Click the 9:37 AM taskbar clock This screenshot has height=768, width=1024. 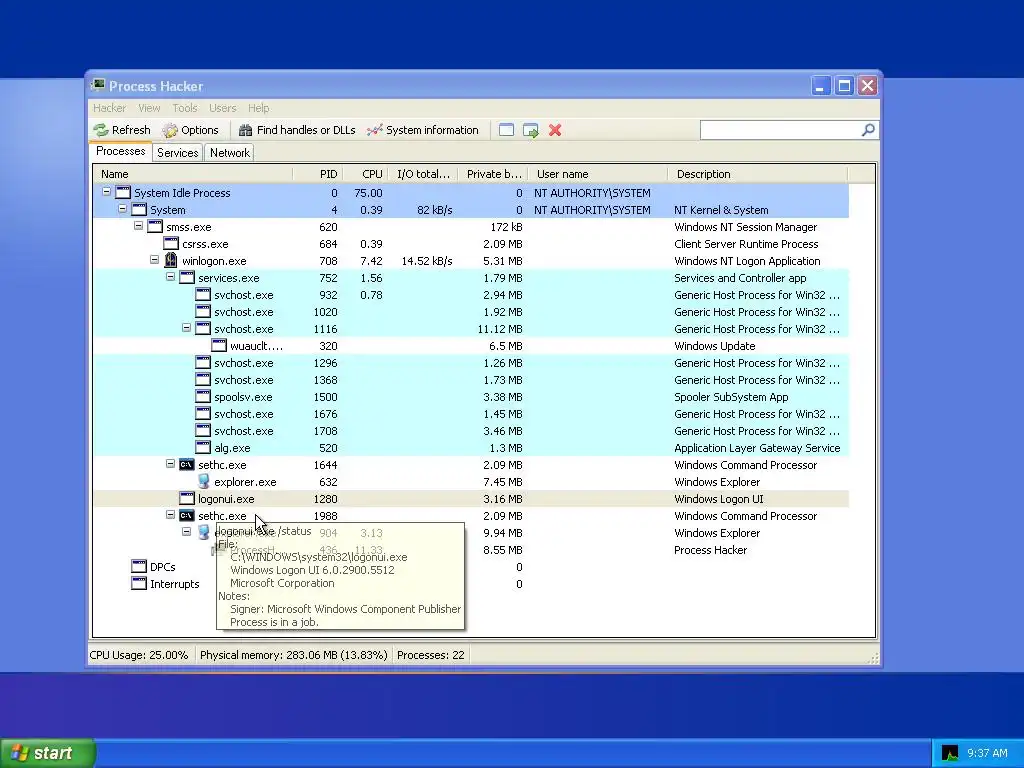(x=987, y=753)
